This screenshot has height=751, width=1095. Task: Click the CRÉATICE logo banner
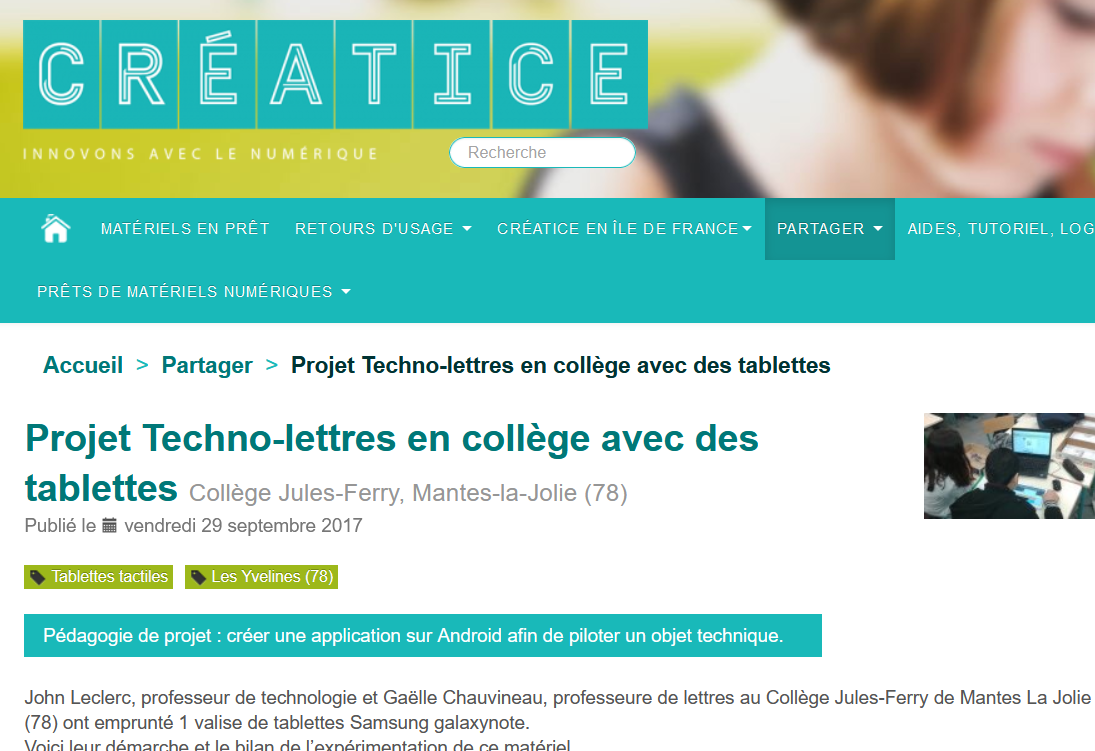pyautogui.click(x=335, y=75)
